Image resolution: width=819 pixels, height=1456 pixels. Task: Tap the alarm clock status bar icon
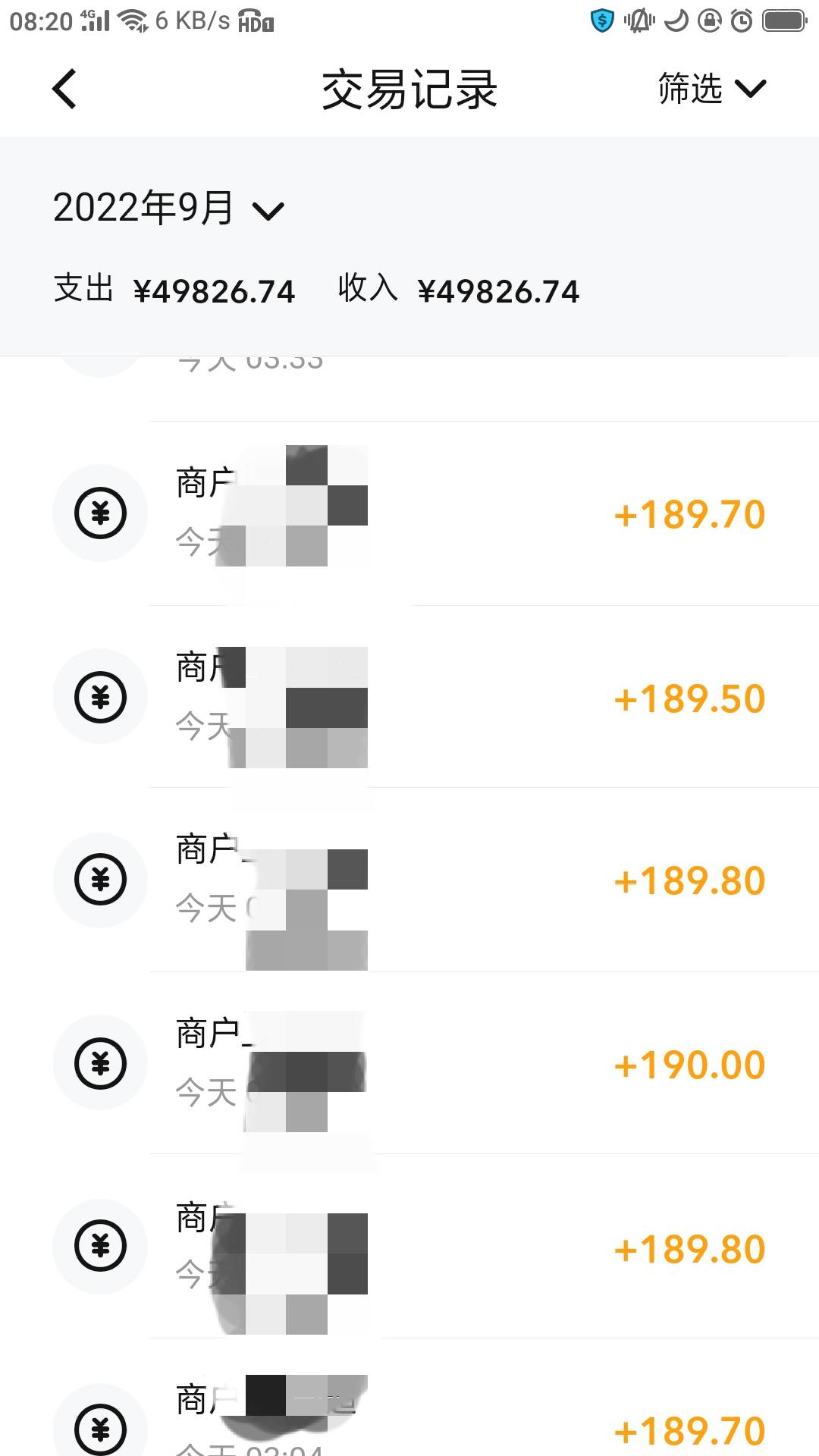pos(742,20)
